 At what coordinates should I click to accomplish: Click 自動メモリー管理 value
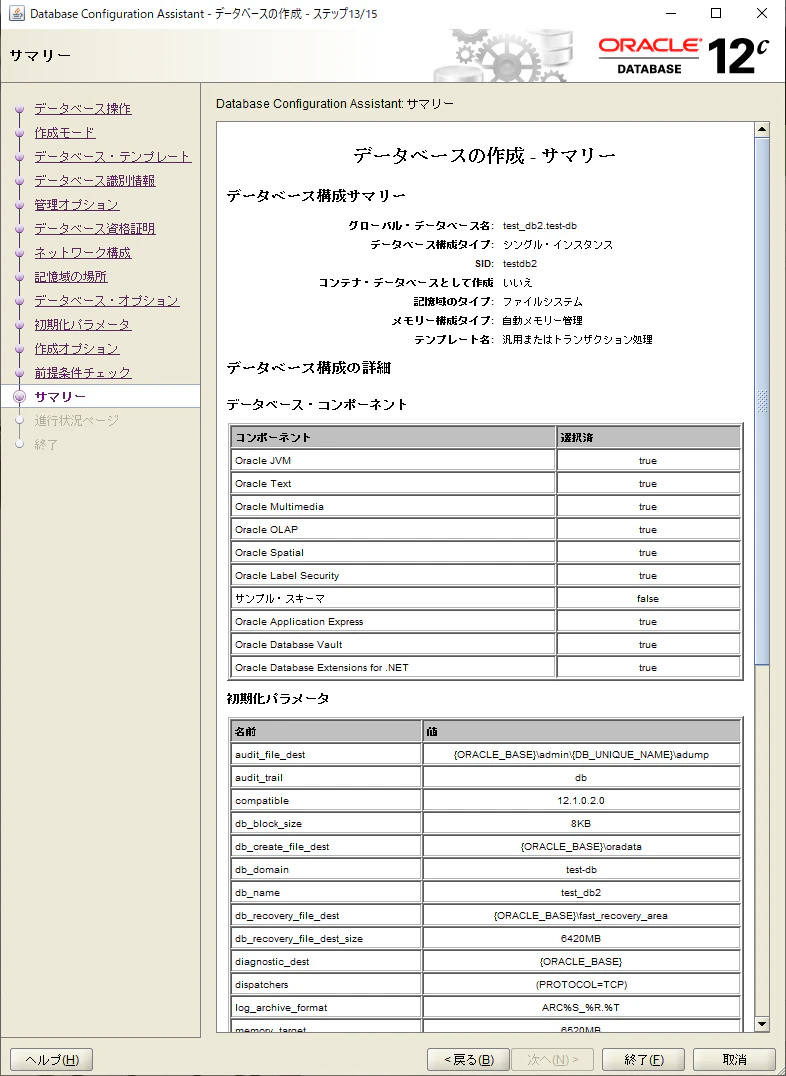542,320
